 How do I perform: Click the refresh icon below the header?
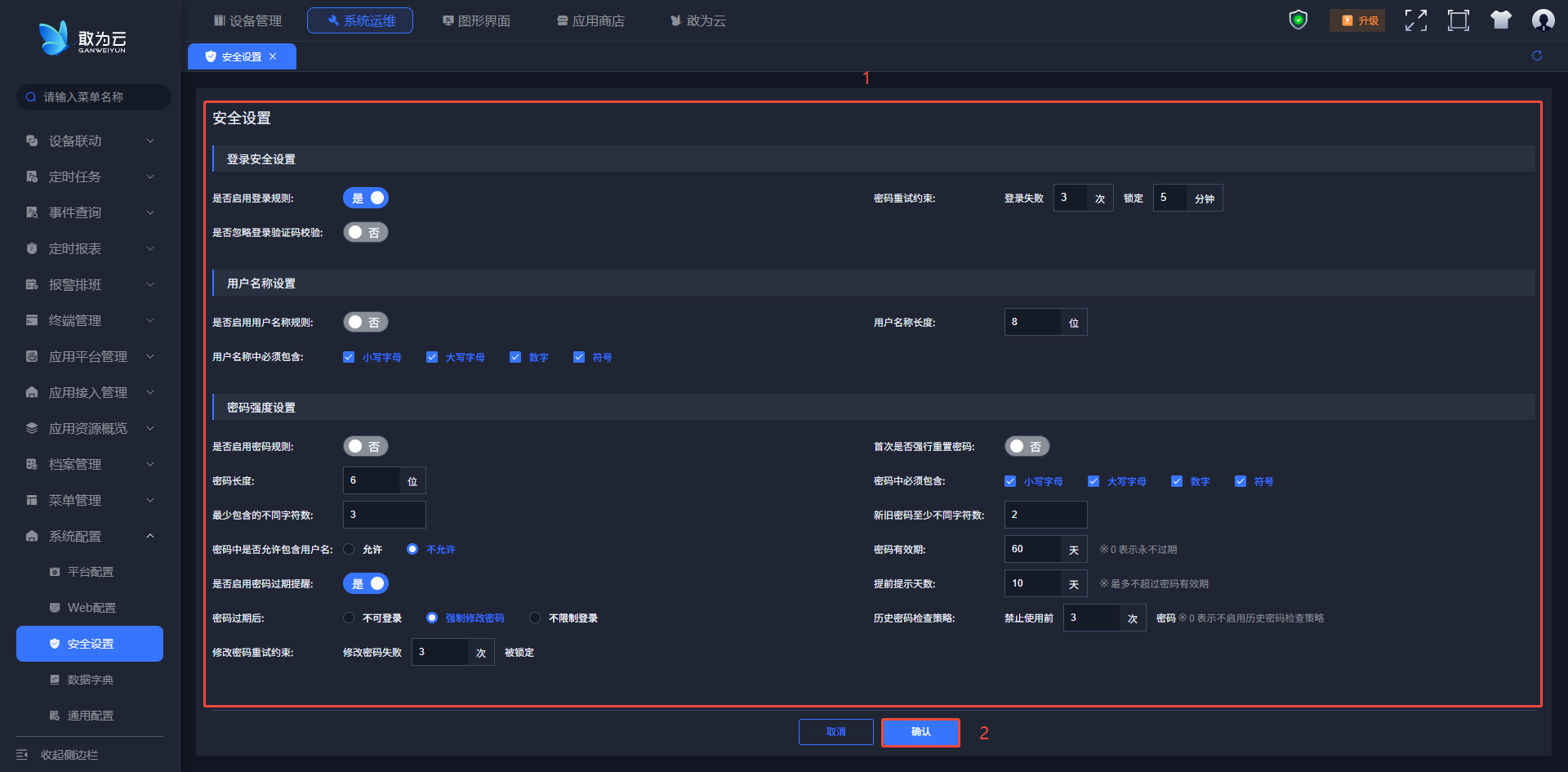(x=1536, y=56)
